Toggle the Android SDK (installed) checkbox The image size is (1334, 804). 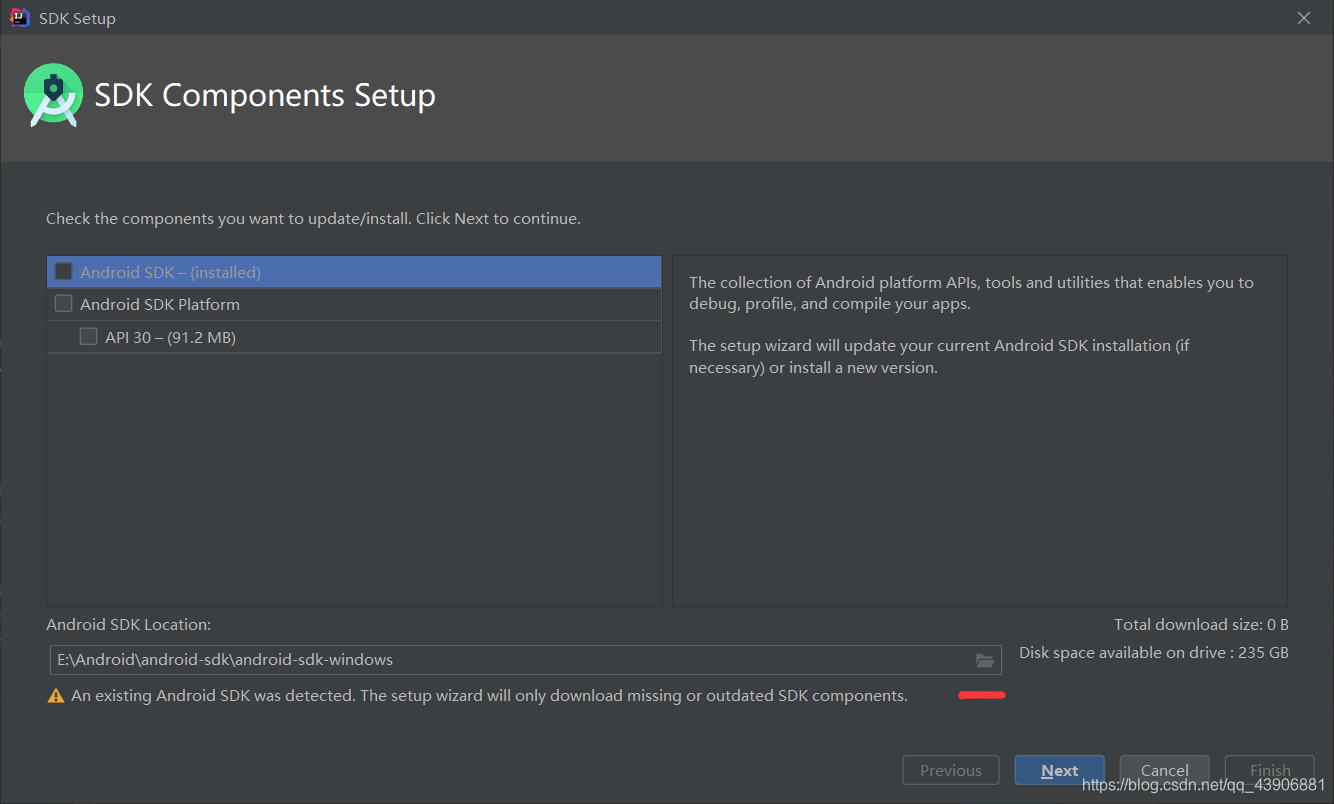point(64,272)
